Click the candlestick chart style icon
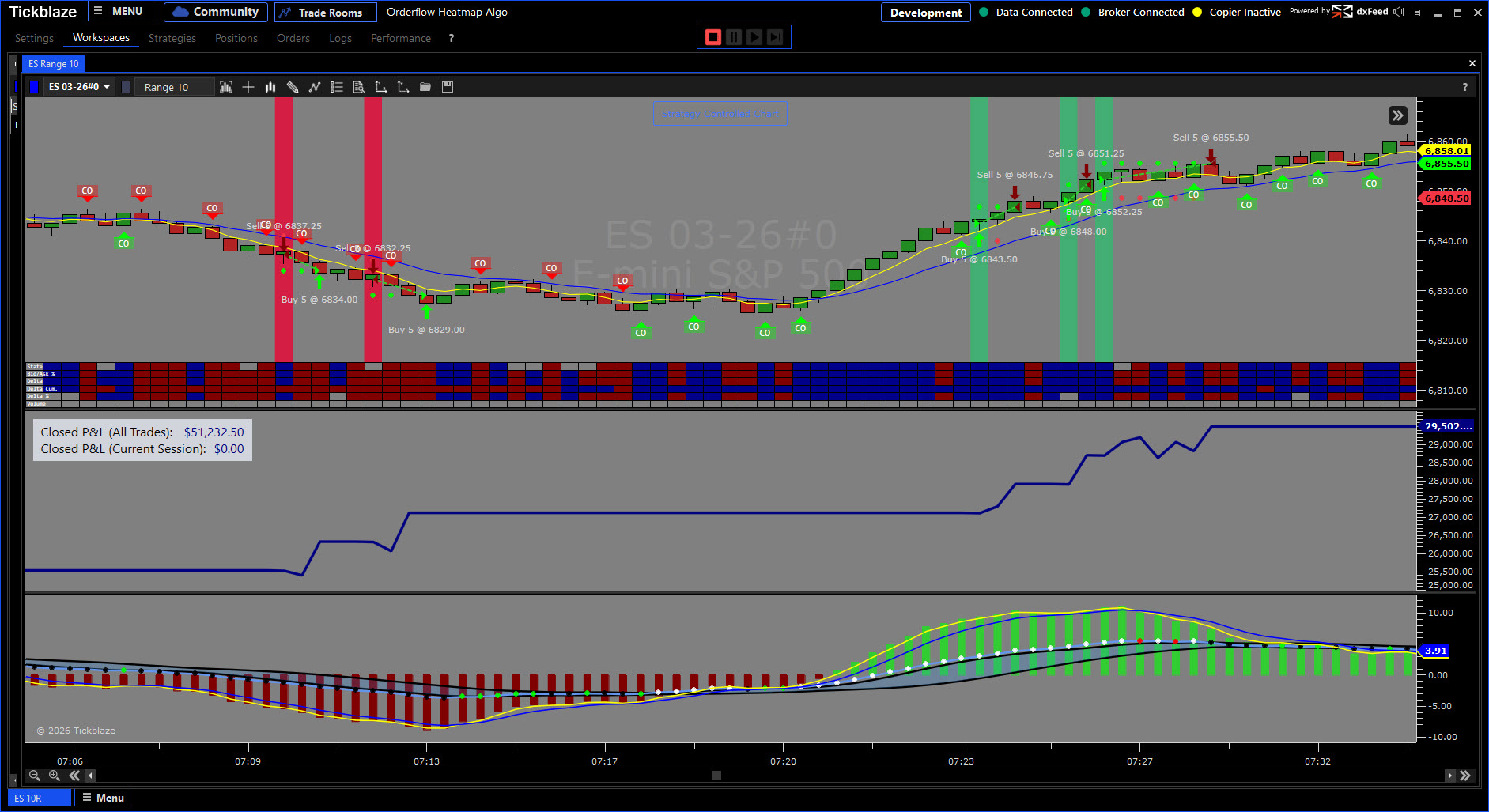 pyautogui.click(x=270, y=87)
